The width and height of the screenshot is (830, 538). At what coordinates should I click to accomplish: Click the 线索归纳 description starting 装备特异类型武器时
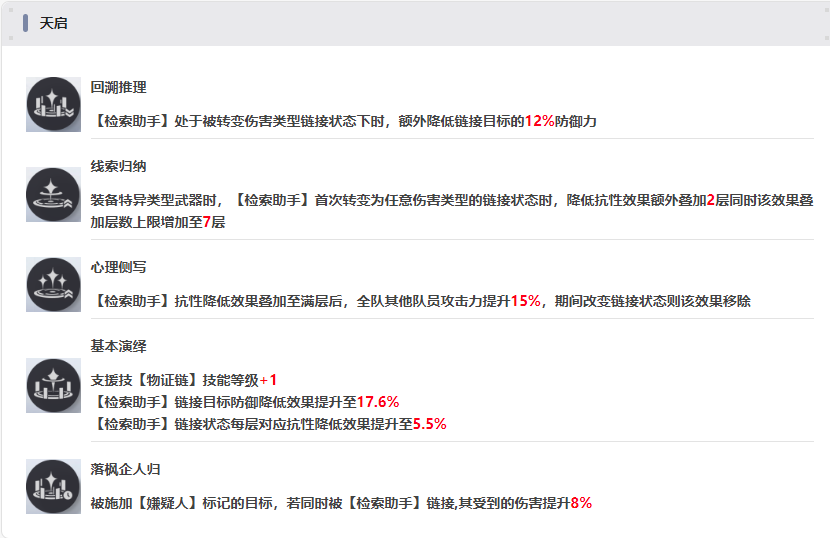[x=452, y=211]
